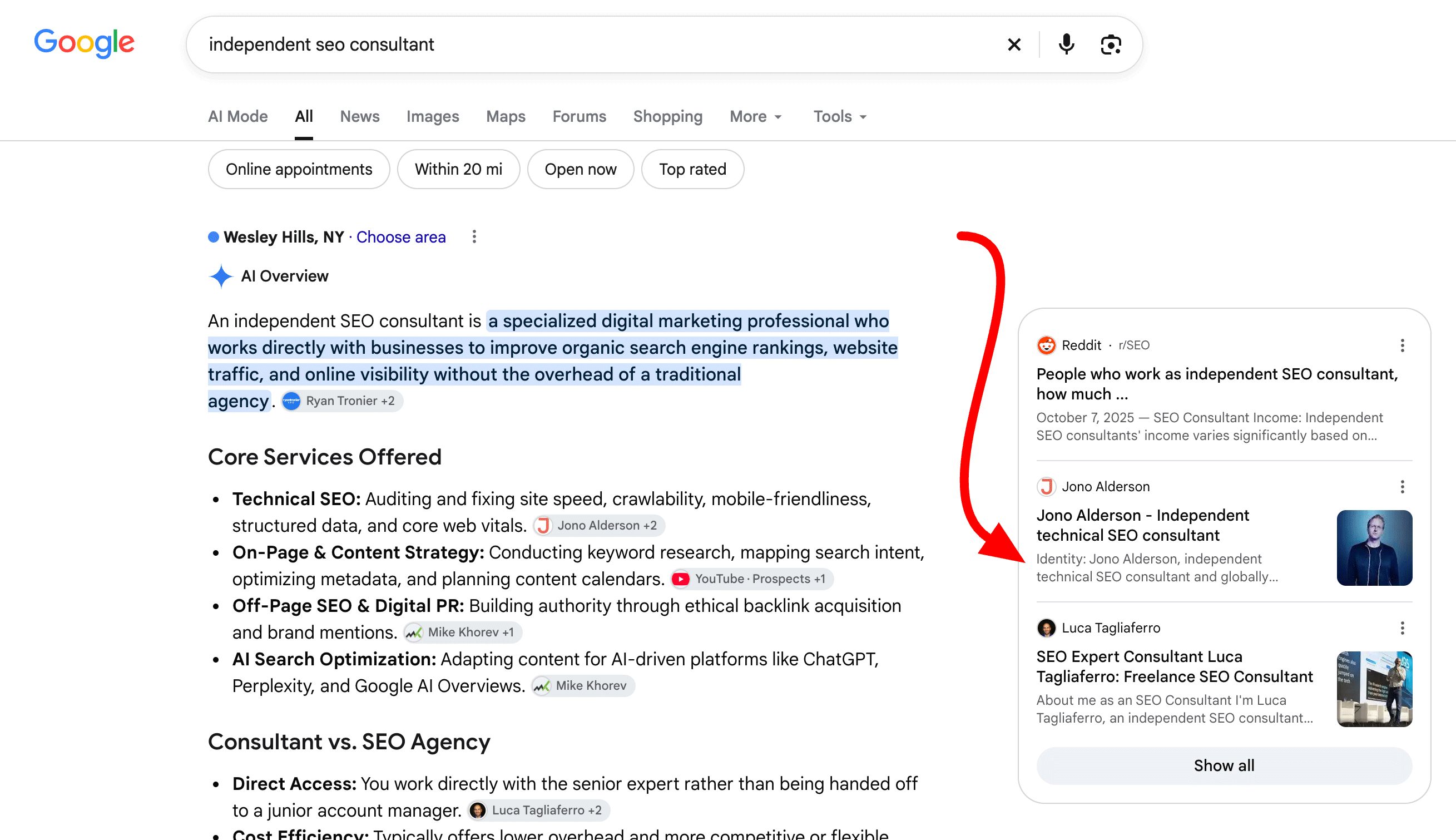
Task: Toggle the Within 20 mi filter chip
Action: click(458, 169)
